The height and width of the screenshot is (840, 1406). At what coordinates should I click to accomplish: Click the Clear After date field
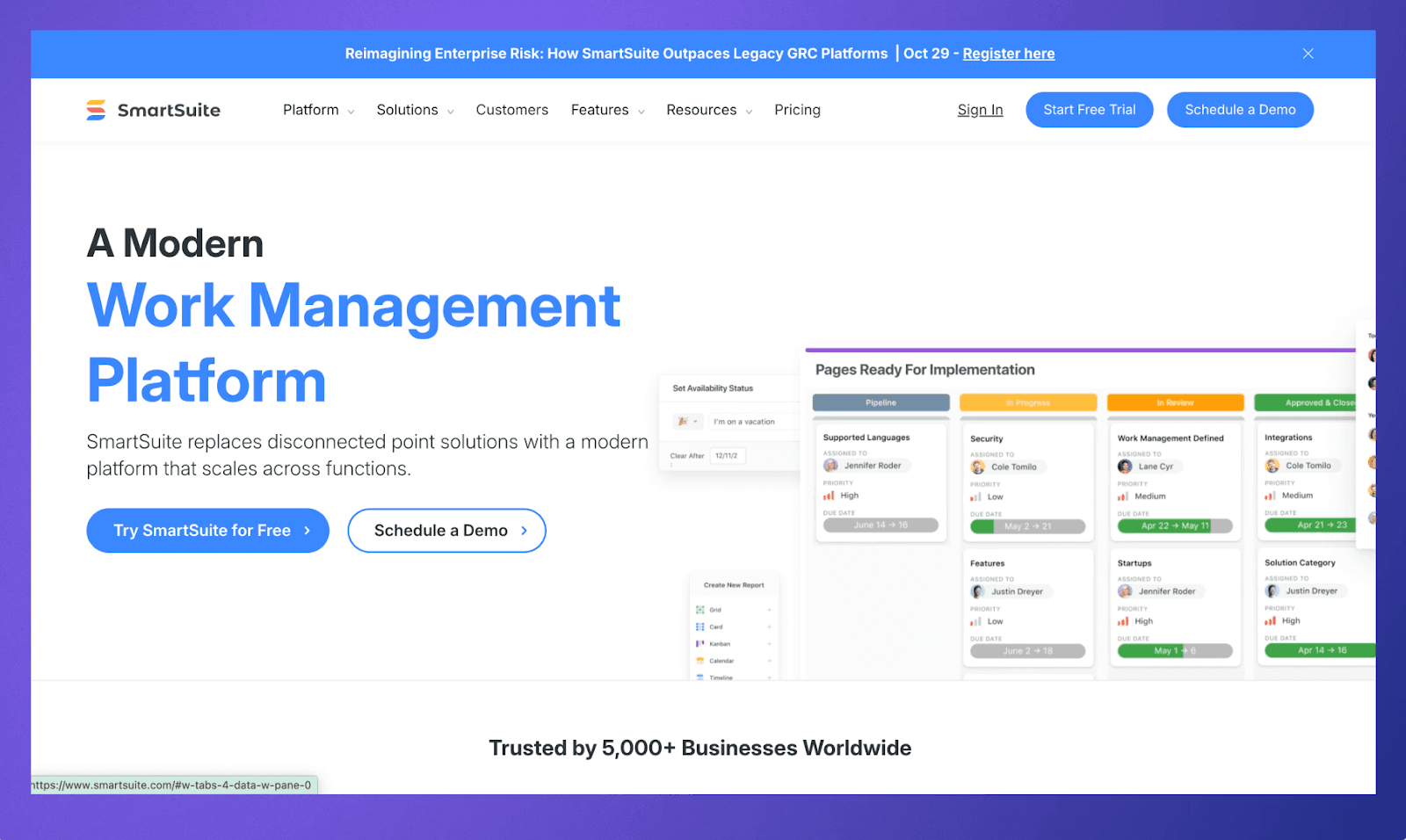tap(728, 455)
